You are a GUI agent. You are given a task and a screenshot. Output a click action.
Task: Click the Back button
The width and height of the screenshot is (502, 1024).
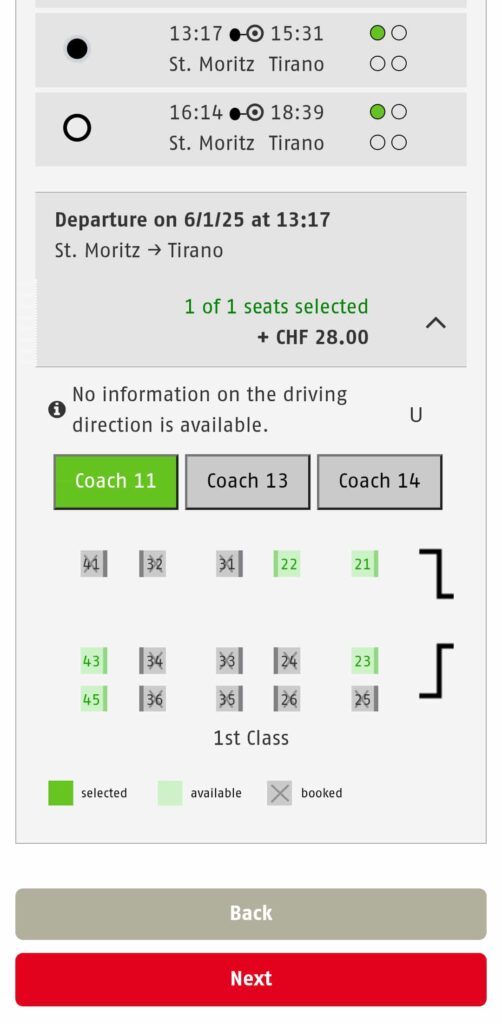pyautogui.click(x=251, y=914)
